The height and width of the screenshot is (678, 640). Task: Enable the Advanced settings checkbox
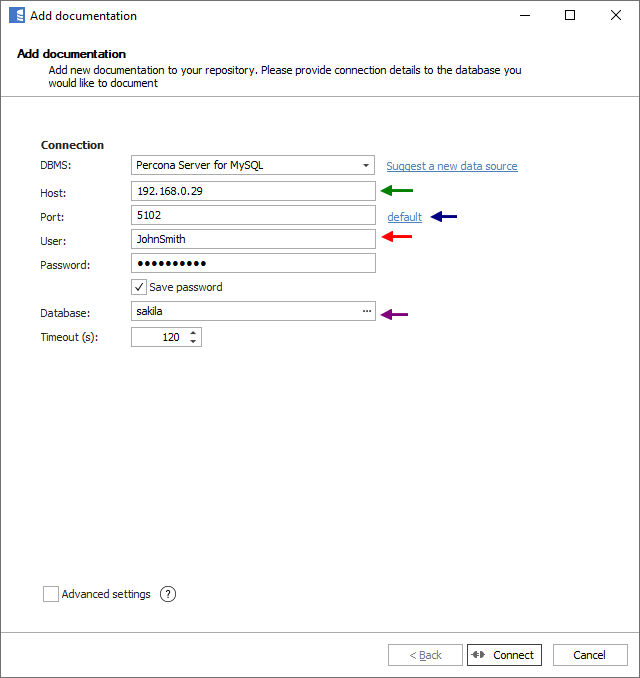(x=51, y=594)
